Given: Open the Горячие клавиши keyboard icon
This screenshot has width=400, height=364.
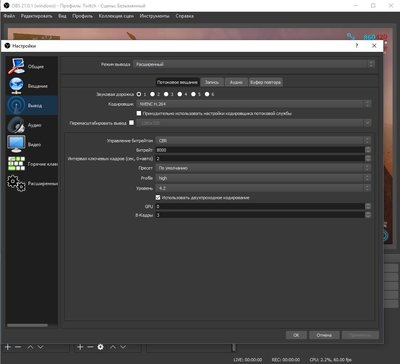Looking at the screenshot, I should tap(16, 164).
